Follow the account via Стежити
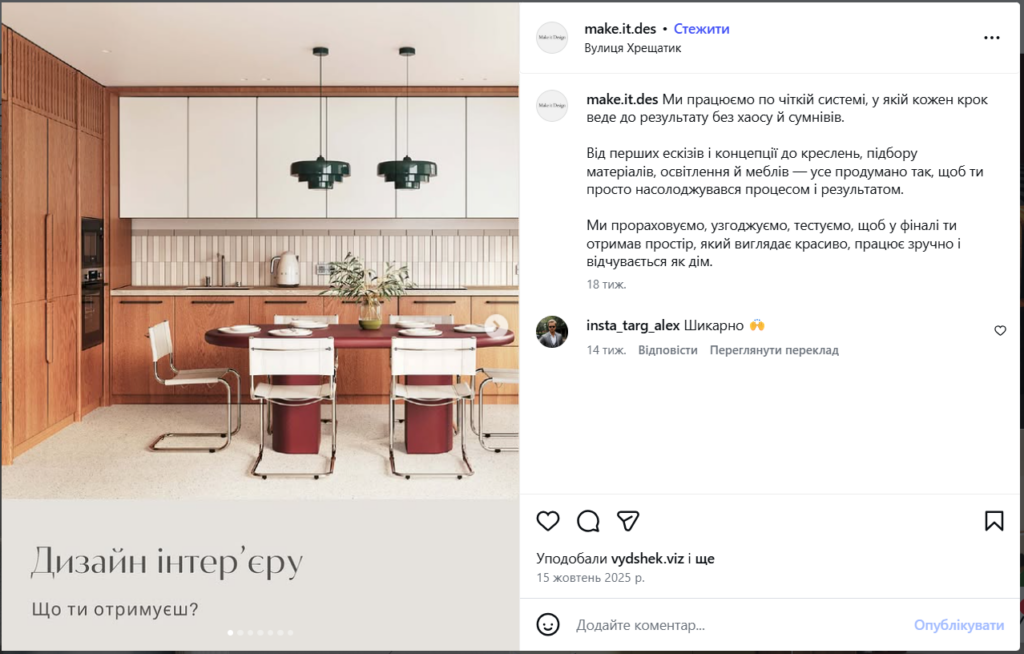Viewport: 1024px width, 654px height. point(701,29)
